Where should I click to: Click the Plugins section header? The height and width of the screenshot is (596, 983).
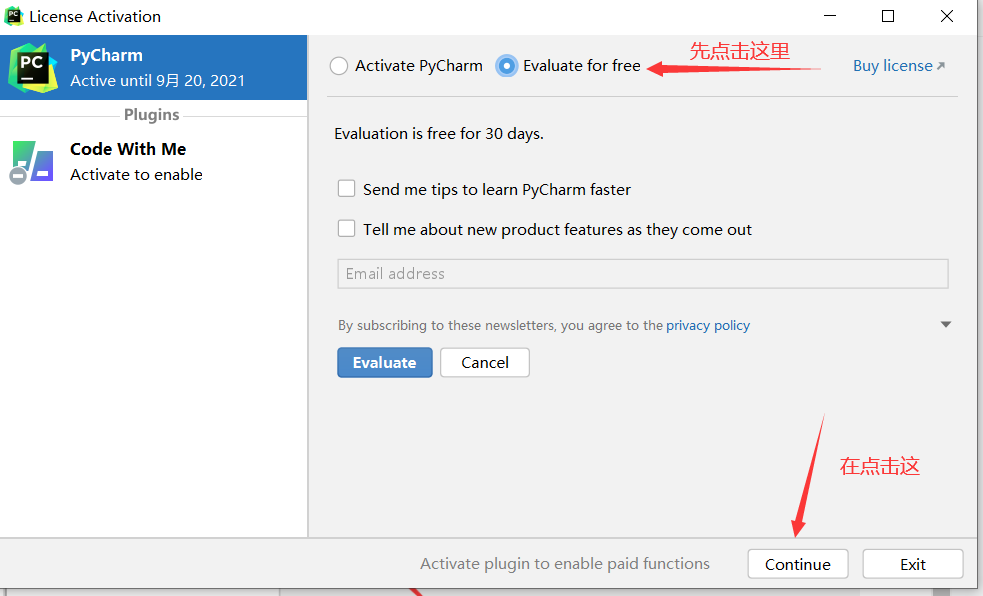pos(152,115)
